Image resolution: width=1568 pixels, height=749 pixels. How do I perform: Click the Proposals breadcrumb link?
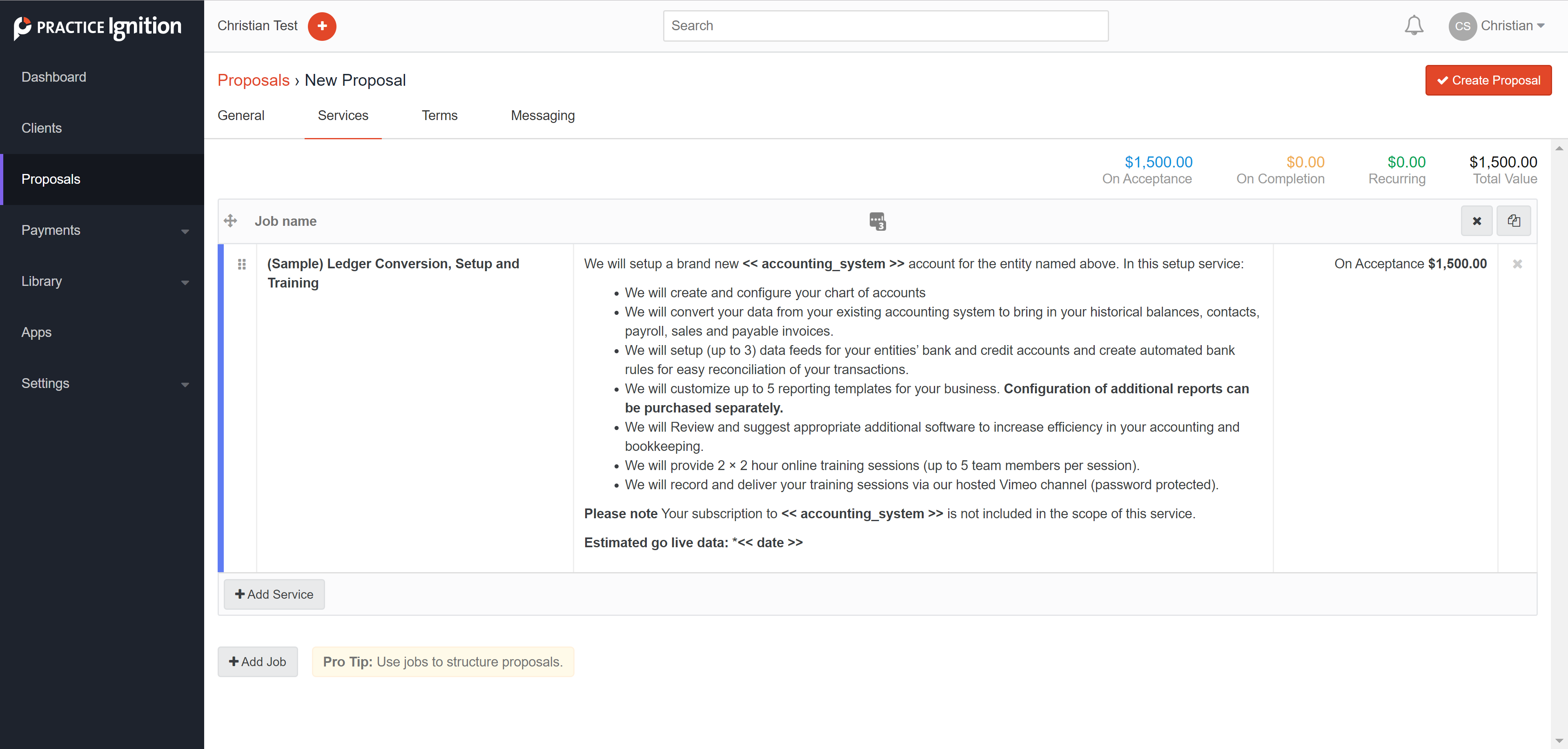point(253,80)
